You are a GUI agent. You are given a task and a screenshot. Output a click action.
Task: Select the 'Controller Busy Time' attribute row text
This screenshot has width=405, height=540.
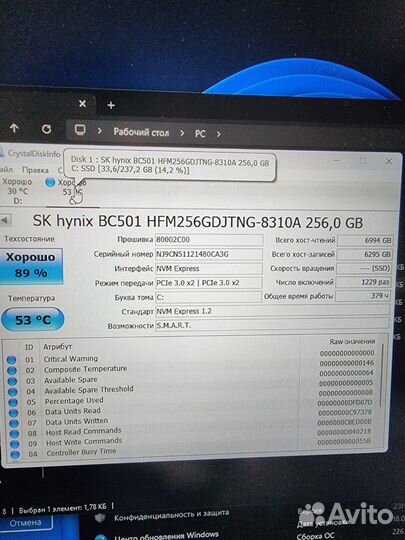[x=81, y=452]
